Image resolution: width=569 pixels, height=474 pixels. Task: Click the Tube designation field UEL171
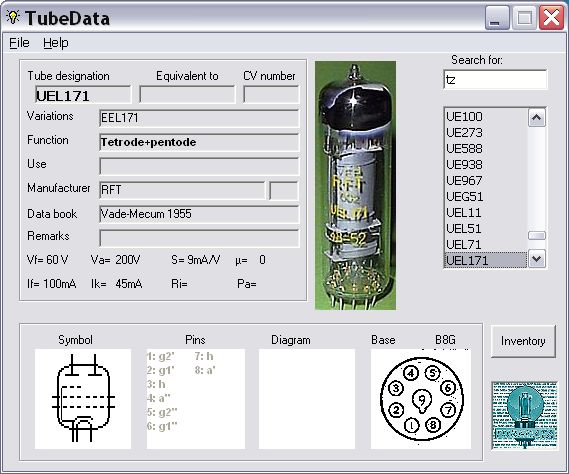point(83,95)
